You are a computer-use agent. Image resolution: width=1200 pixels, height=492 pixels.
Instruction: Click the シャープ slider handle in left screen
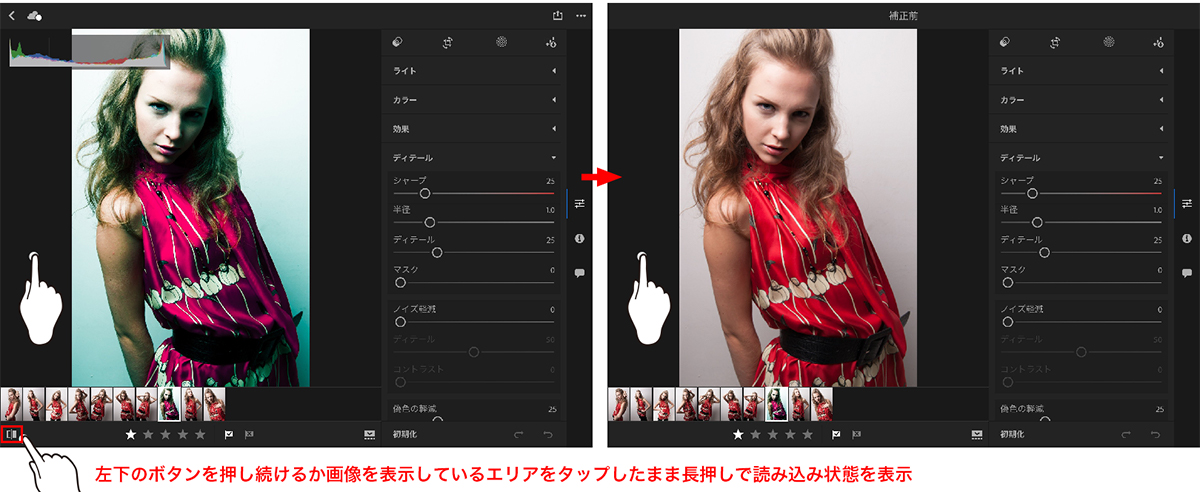coord(425,193)
